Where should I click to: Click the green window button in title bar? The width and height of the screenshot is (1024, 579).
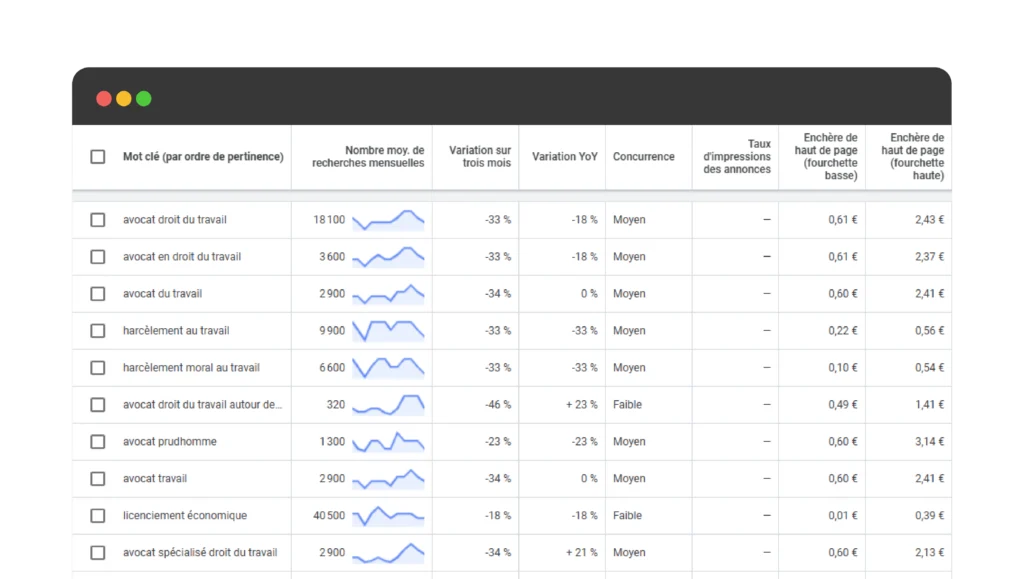pyautogui.click(x=144, y=98)
